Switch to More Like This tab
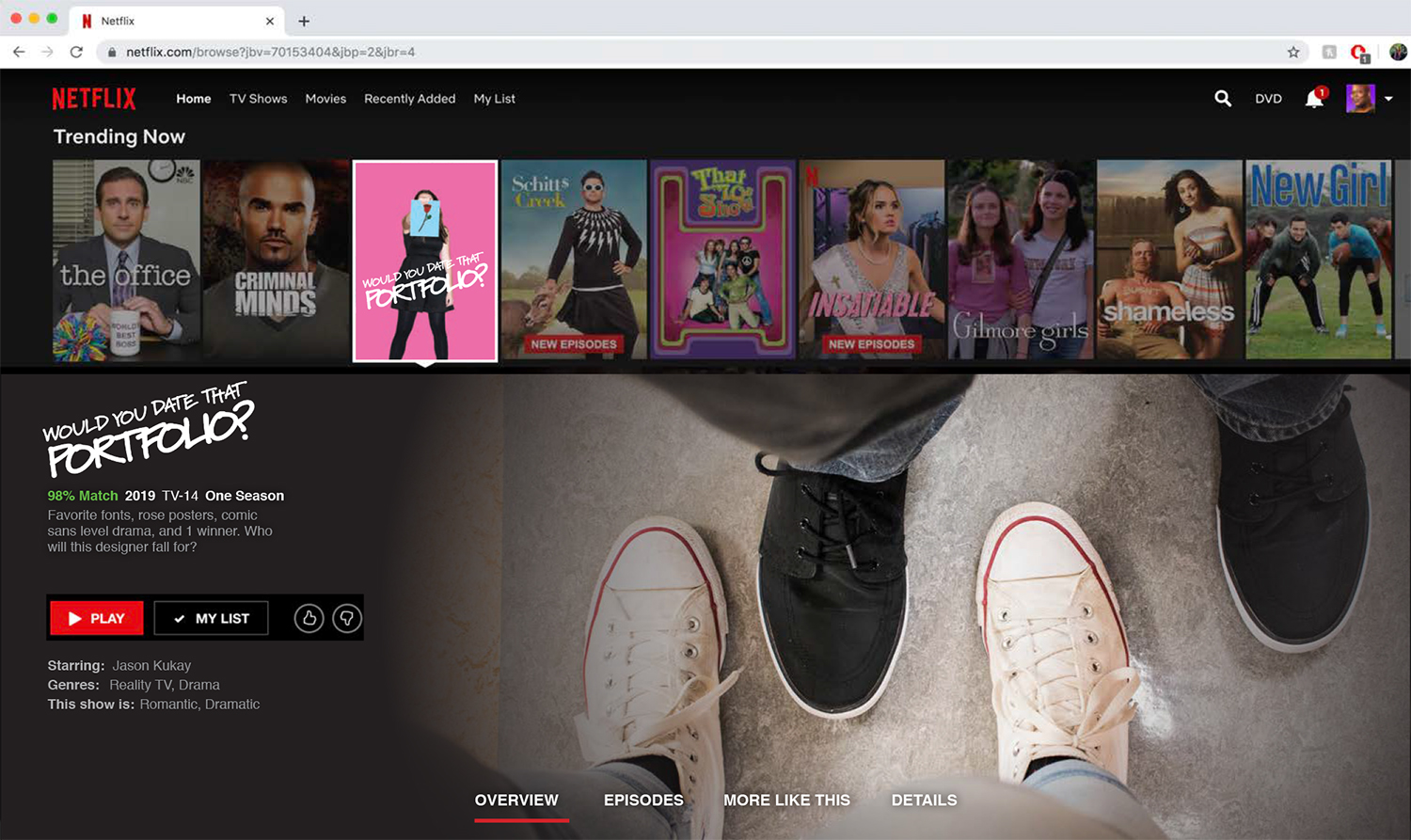 pos(786,800)
